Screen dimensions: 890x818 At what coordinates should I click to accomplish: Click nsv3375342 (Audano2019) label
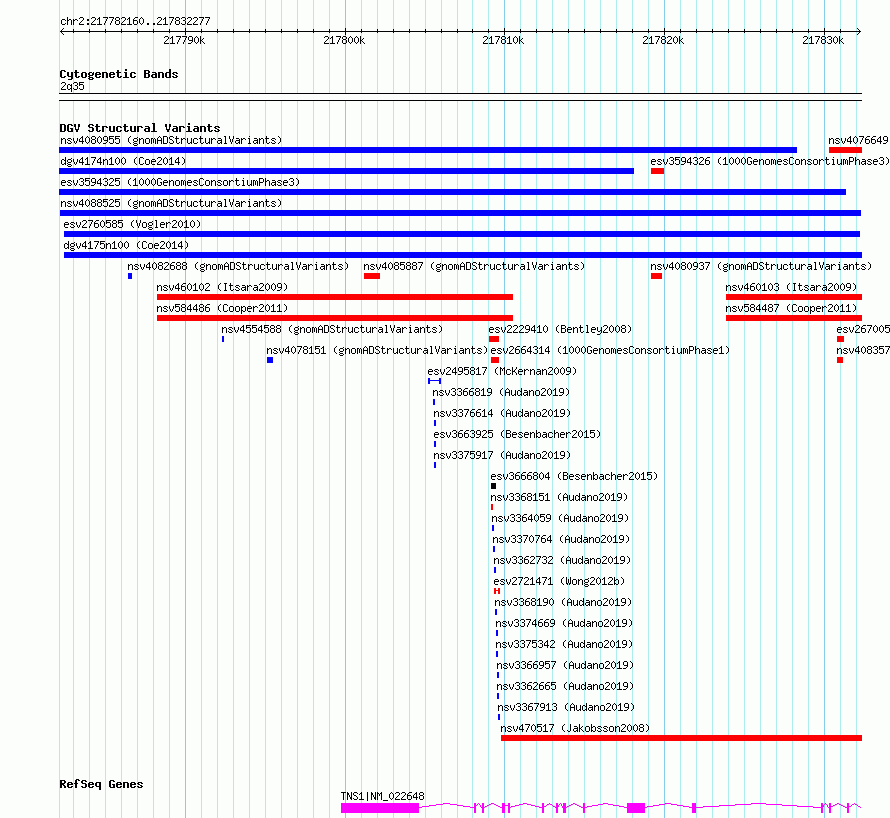pyautogui.click(x=564, y=644)
